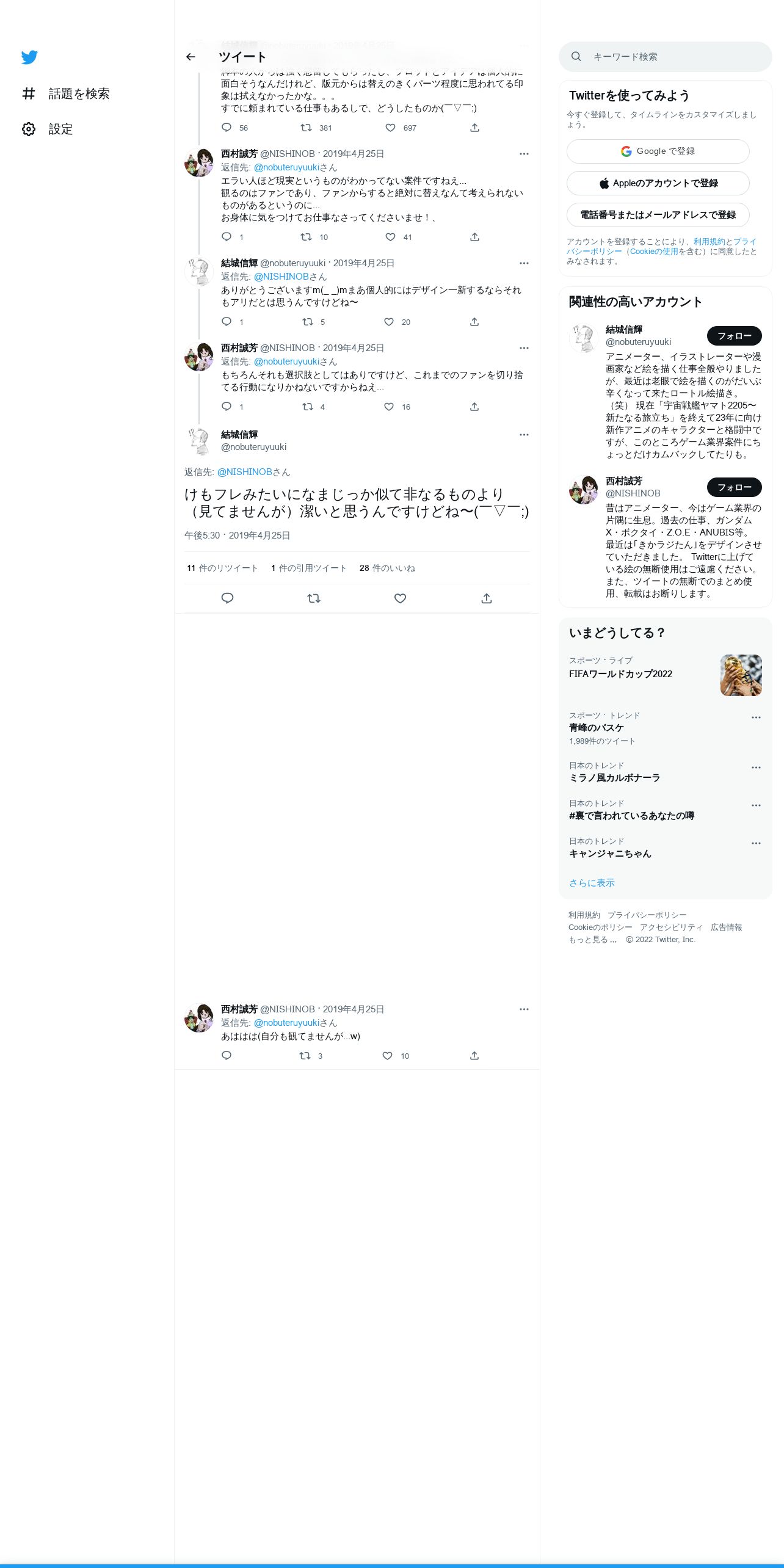Screen dimensions: 784x1568
Task: Click さらに表示 link under trends
Action: 592,883
